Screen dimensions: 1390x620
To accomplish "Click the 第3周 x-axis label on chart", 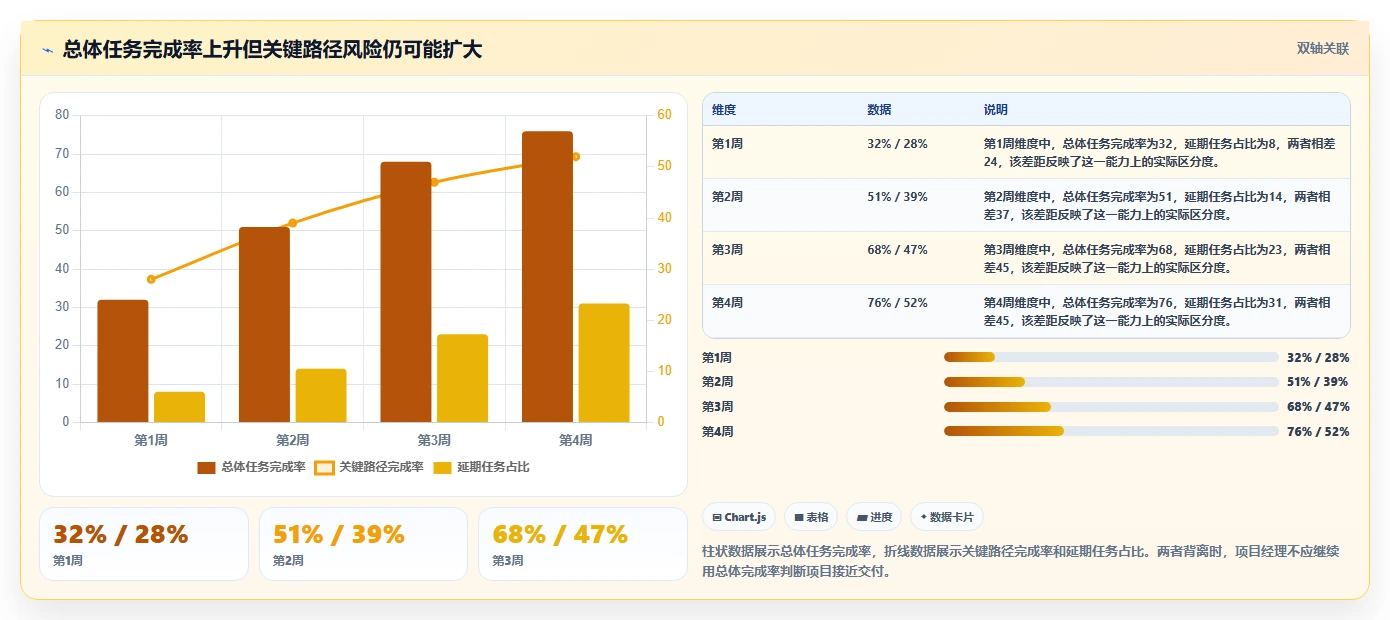I will pos(434,440).
